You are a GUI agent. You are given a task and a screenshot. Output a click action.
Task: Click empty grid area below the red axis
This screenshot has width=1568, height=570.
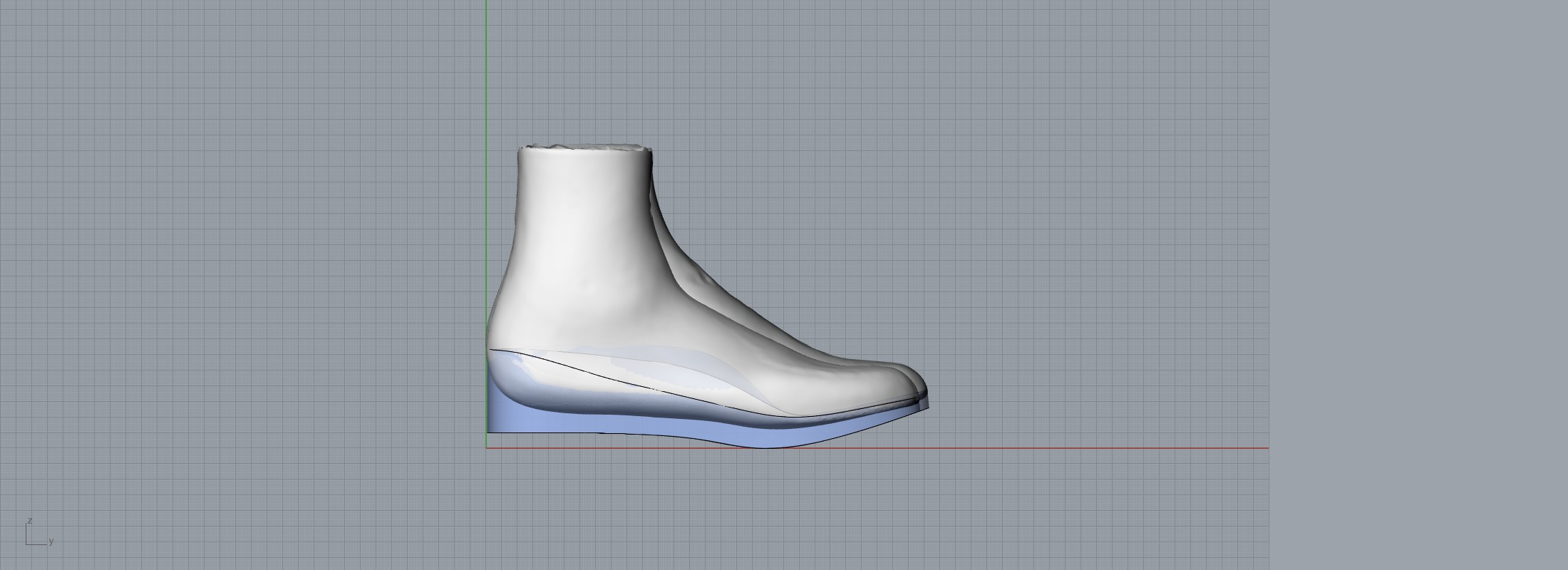coord(784,513)
